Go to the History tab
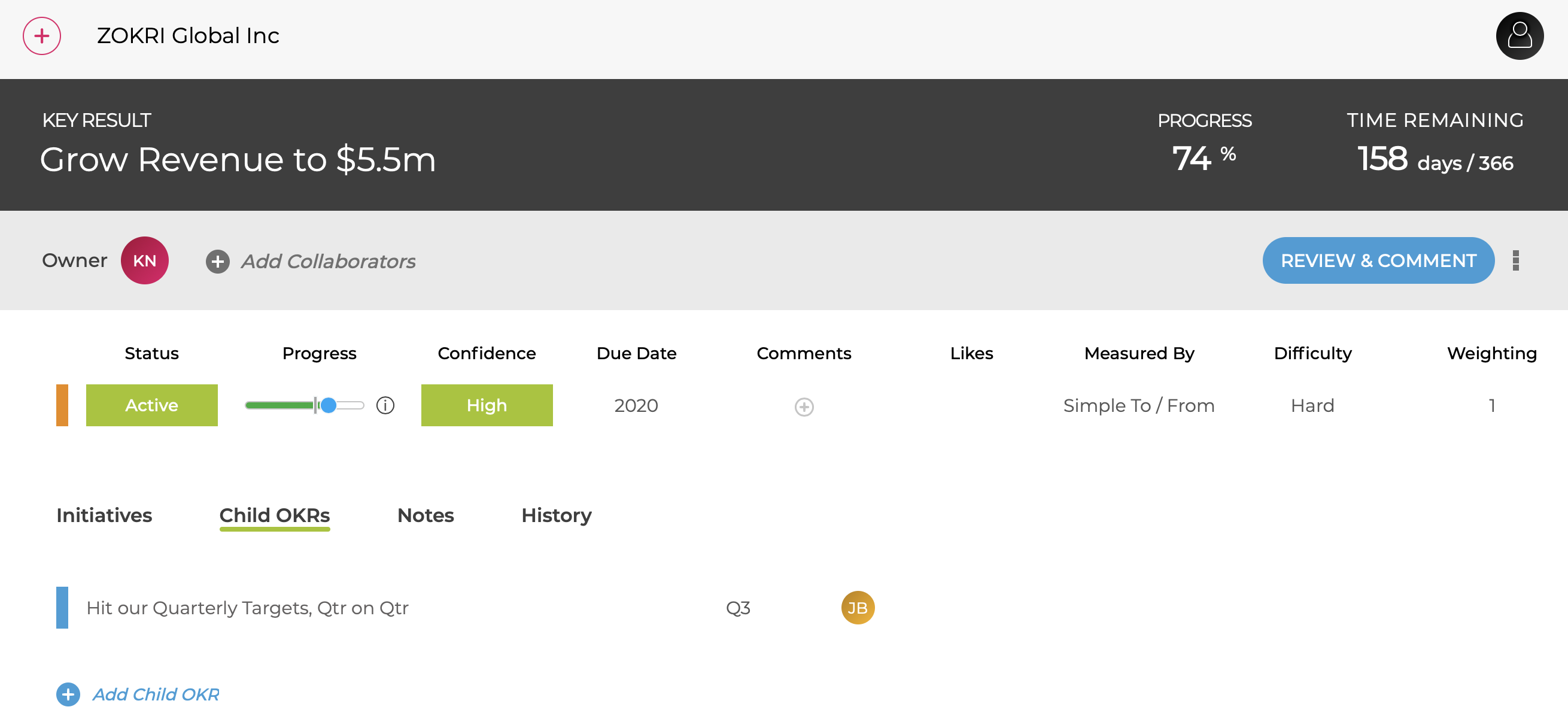The image size is (1568, 728). [x=557, y=515]
